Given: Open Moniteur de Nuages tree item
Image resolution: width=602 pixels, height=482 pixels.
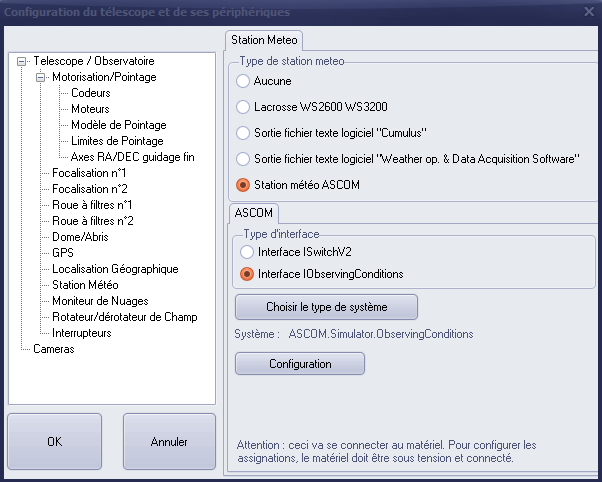Looking at the screenshot, I should point(100,301).
